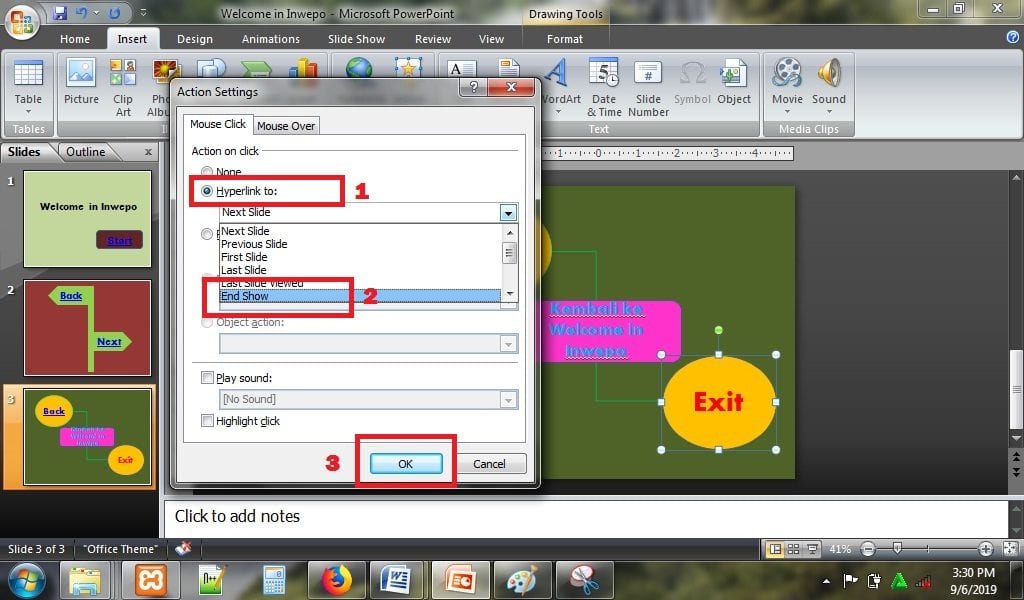Click the notes area to add notes
The height and width of the screenshot is (600, 1024).
[x=585, y=518]
